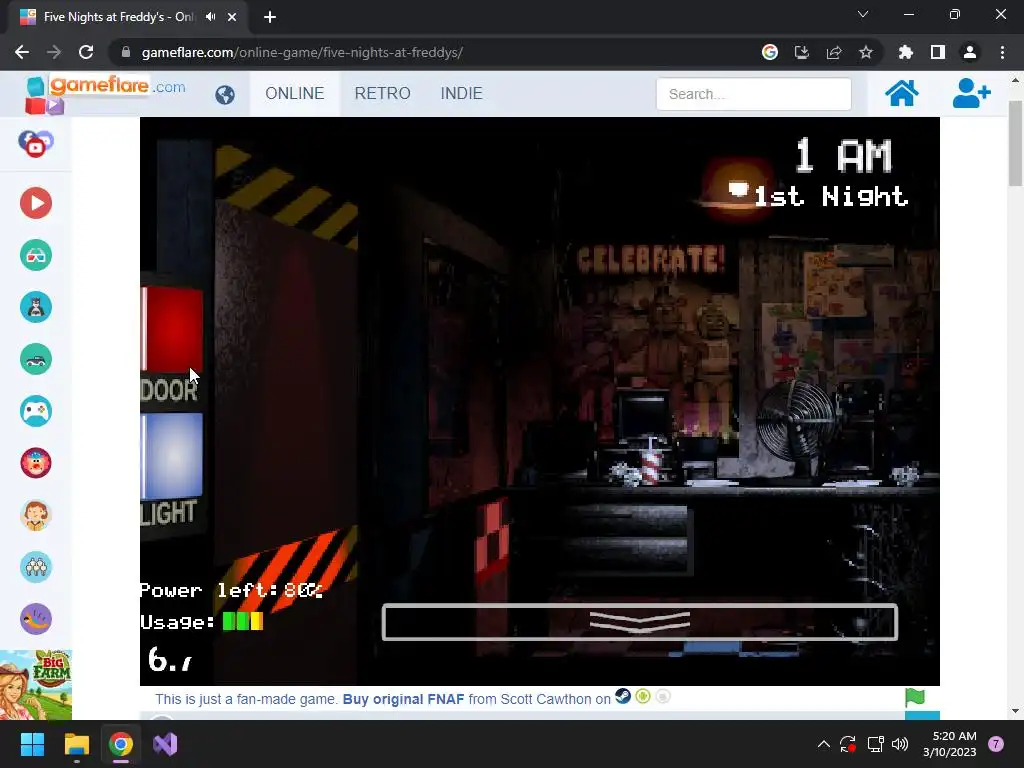Focus the Search input field
Image resolution: width=1024 pixels, height=768 pixels.
coord(754,94)
